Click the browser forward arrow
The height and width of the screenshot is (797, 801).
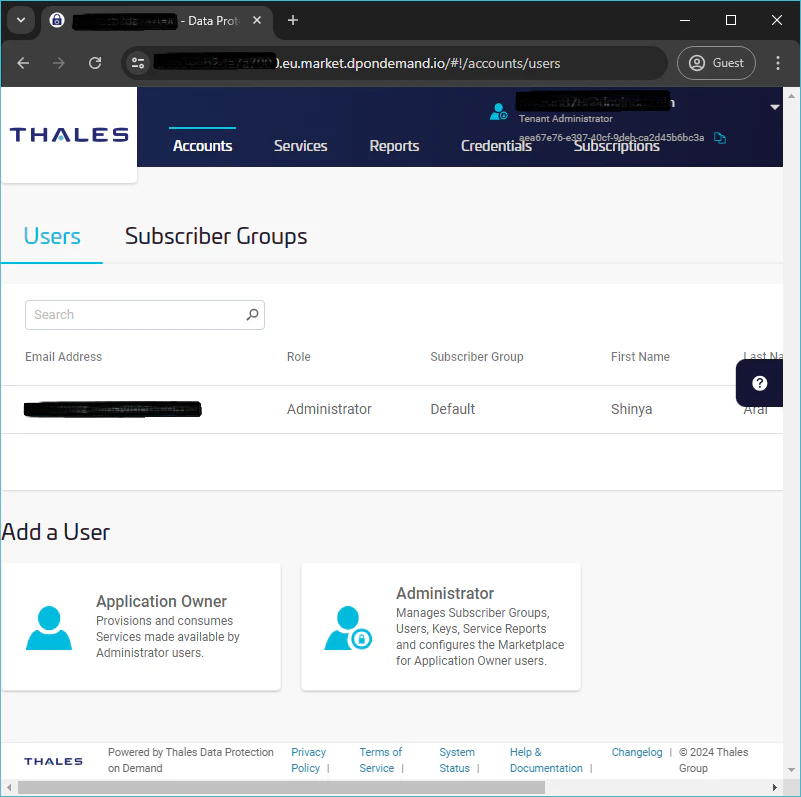coord(59,63)
